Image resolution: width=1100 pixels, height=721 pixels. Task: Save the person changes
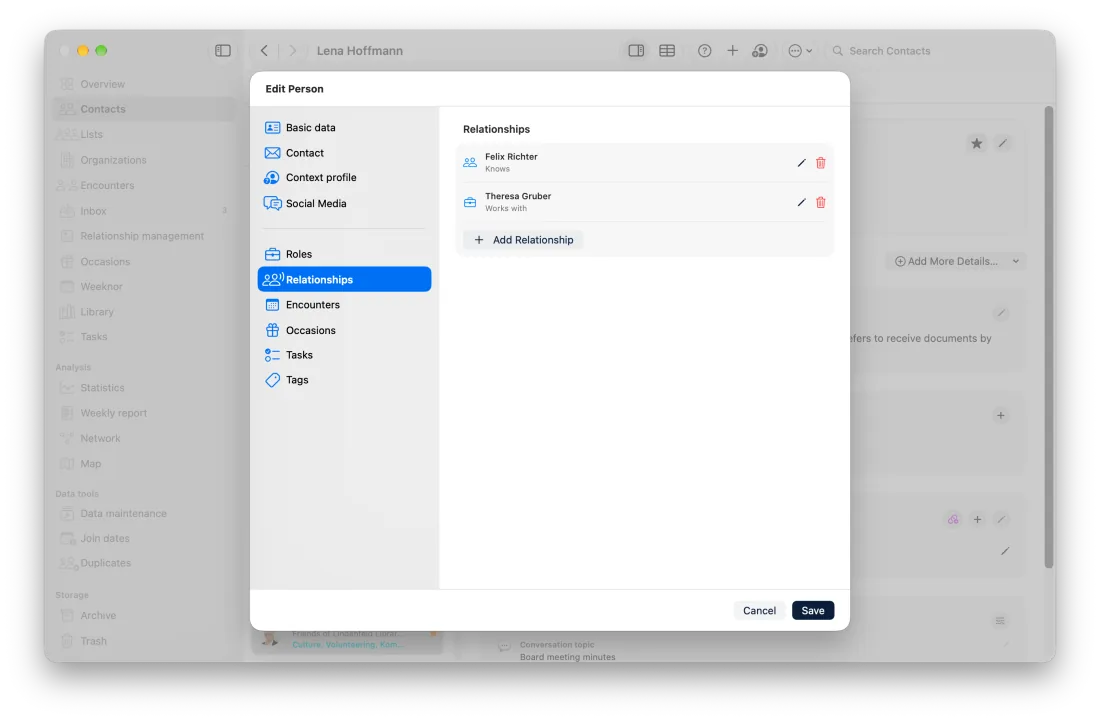tap(812, 610)
